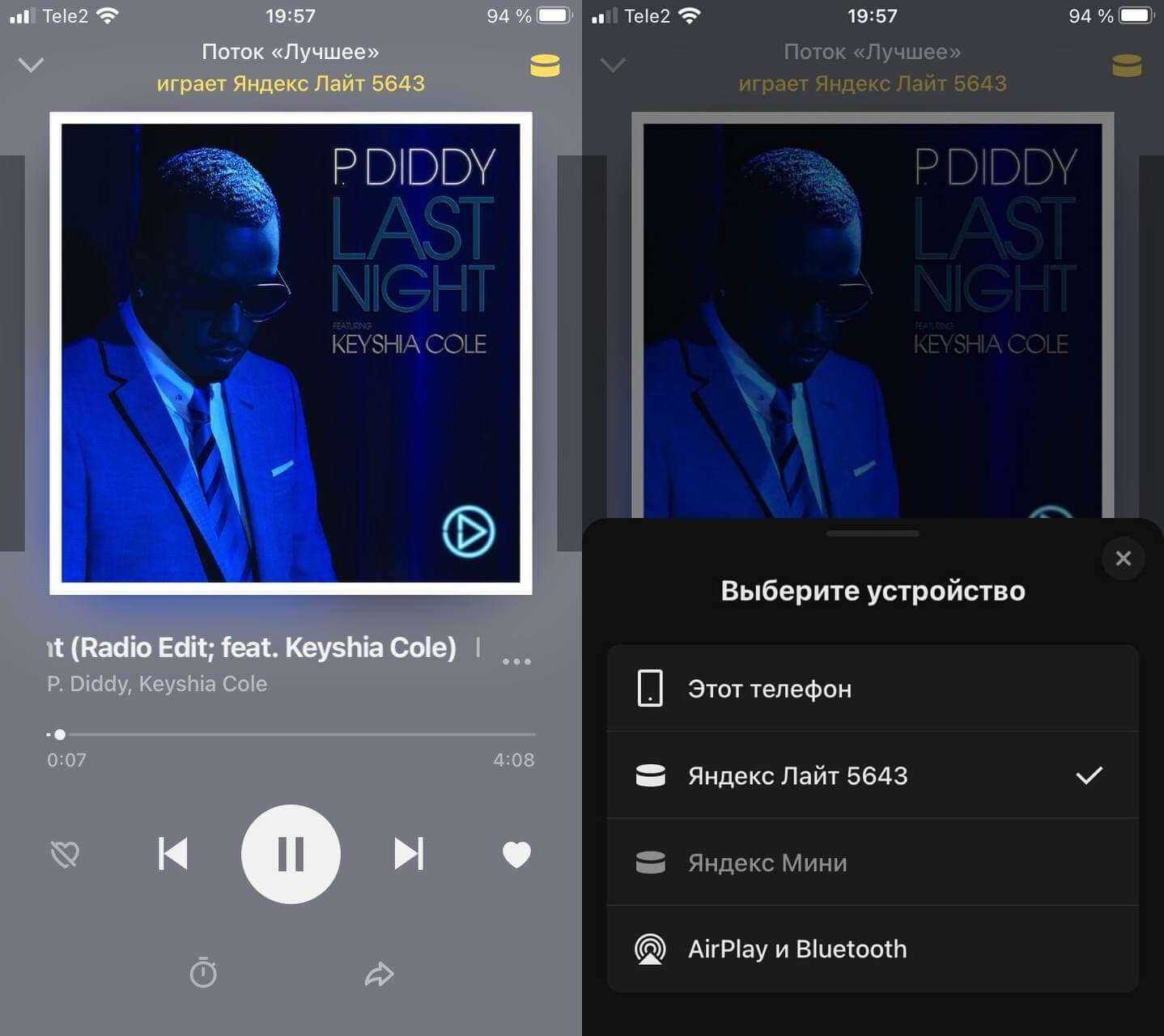Screen dimensions: 1164x1036
Task: Like the track with heart icon
Action: point(516,855)
